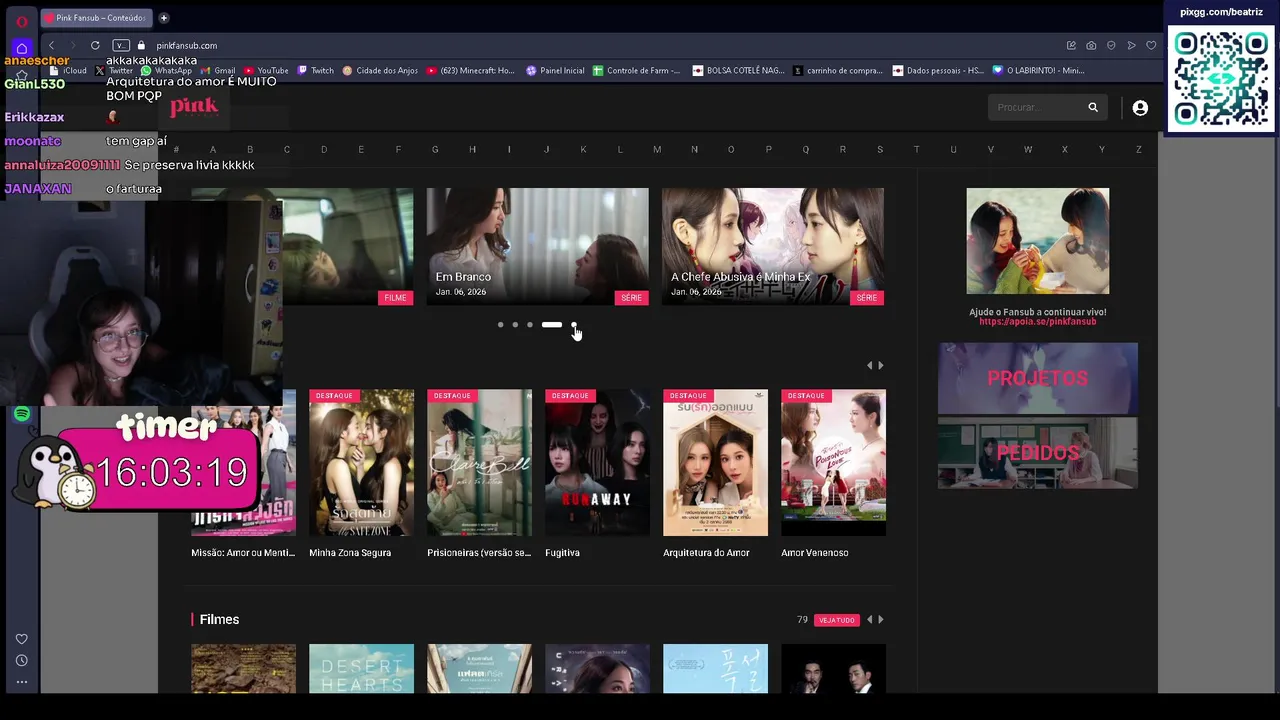Click next arrow of Destaque row

point(880,366)
